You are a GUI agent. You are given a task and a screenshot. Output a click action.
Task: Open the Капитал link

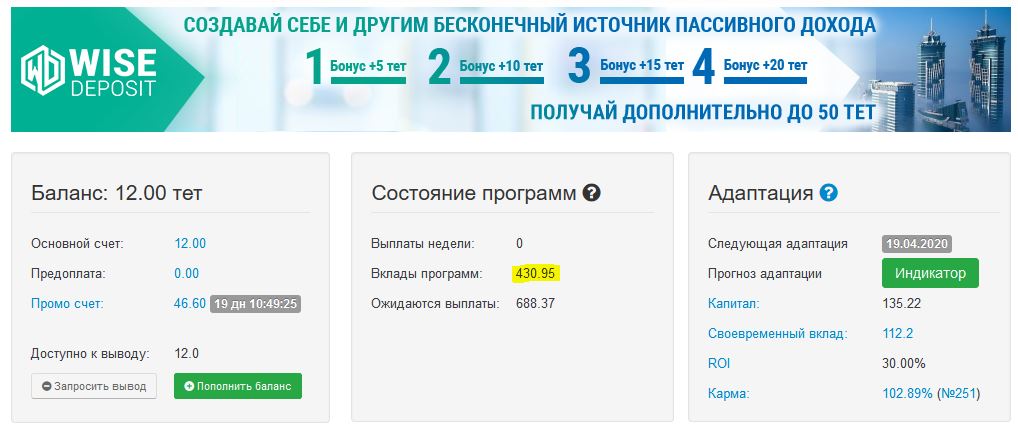pos(734,303)
